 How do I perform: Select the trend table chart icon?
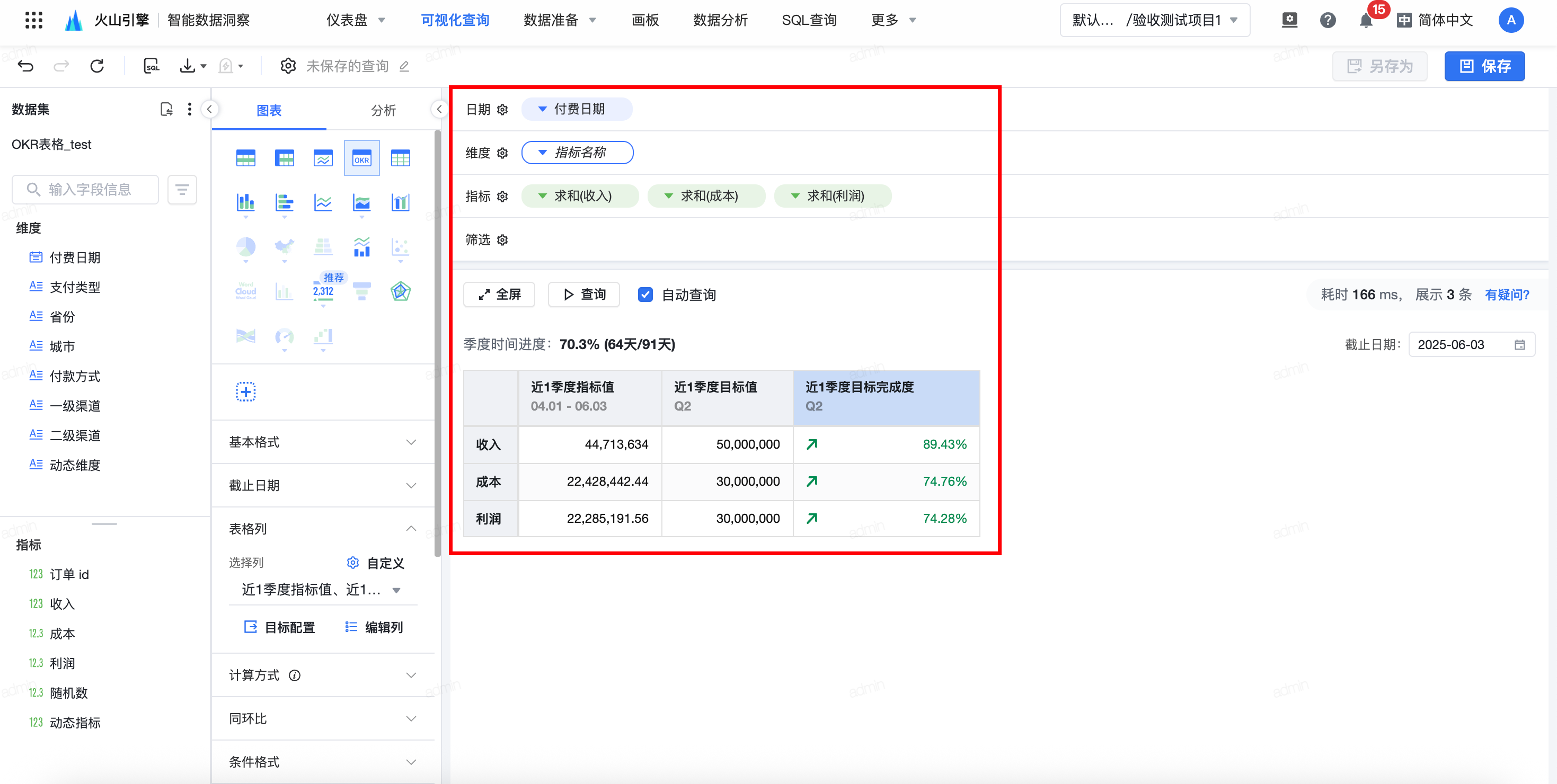pyautogui.click(x=323, y=158)
